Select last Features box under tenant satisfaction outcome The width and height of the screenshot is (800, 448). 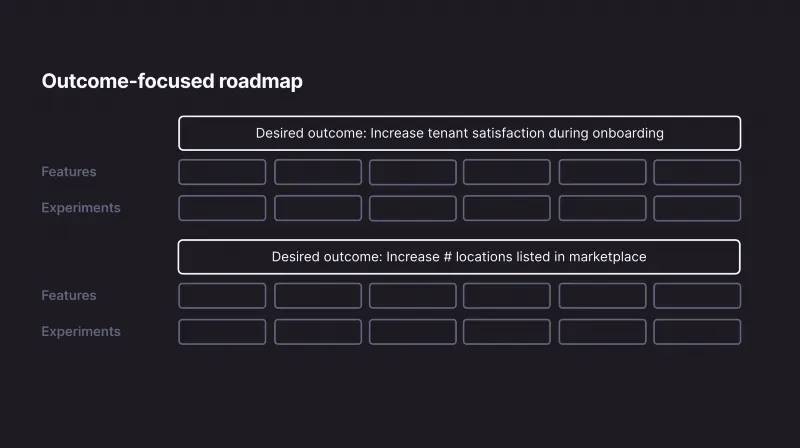(697, 172)
